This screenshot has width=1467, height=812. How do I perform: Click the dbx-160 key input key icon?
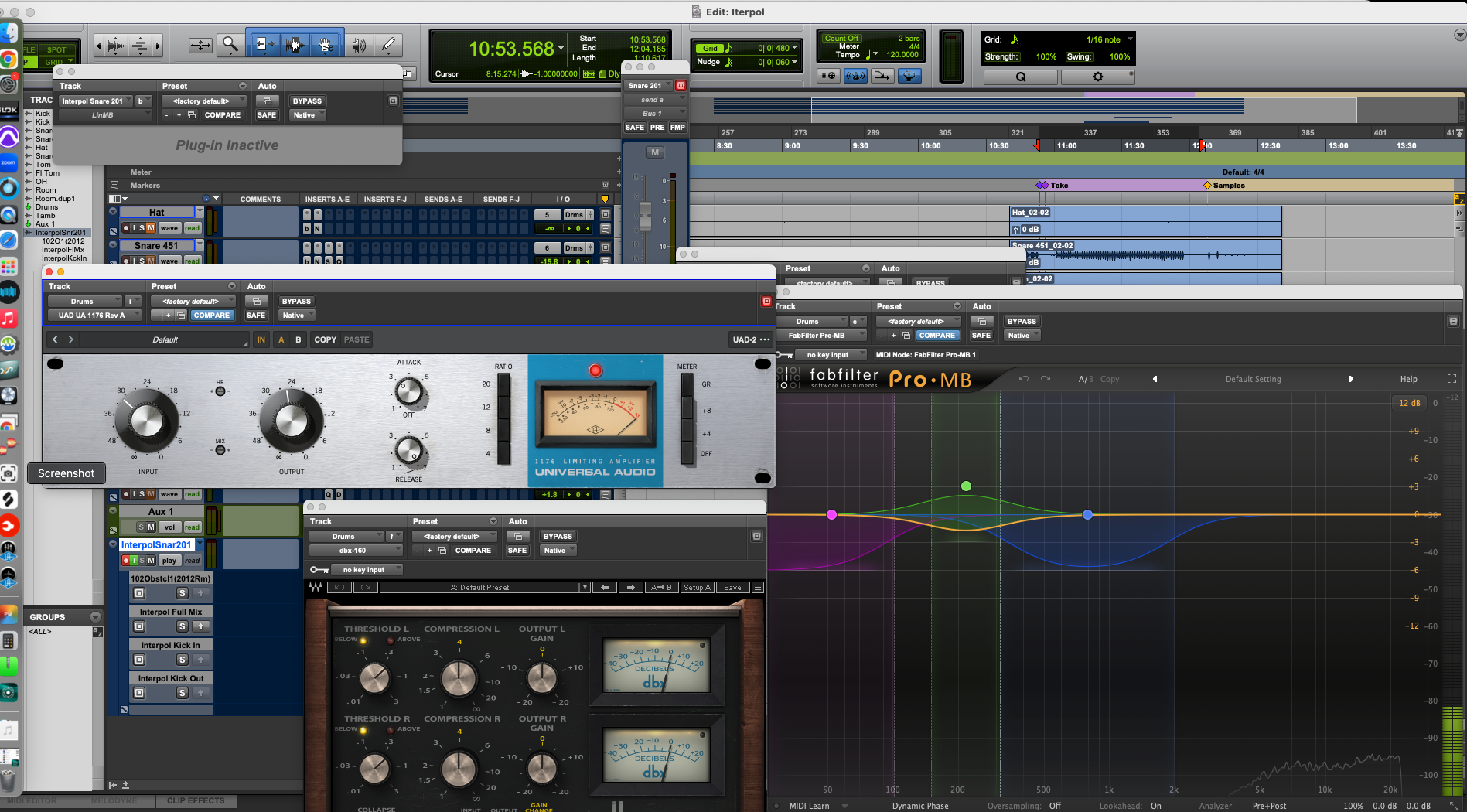click(319, 570)
